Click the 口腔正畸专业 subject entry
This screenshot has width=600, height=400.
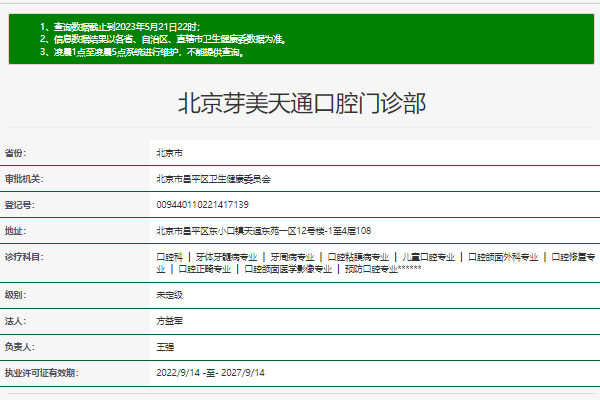pyautogui.click(x=205, y=269)
